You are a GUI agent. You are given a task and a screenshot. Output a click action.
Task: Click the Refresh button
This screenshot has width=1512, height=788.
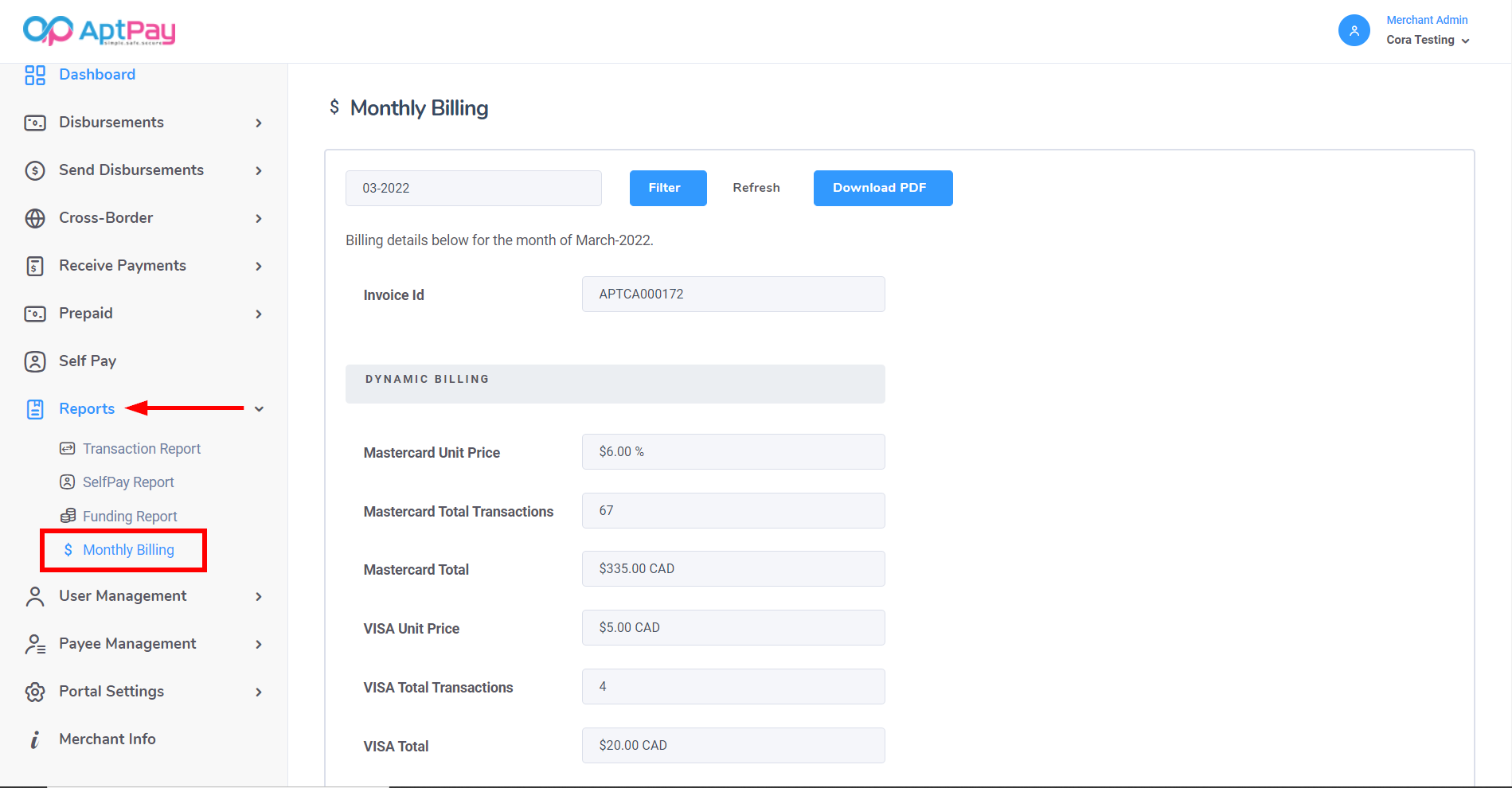click(756, 188)
